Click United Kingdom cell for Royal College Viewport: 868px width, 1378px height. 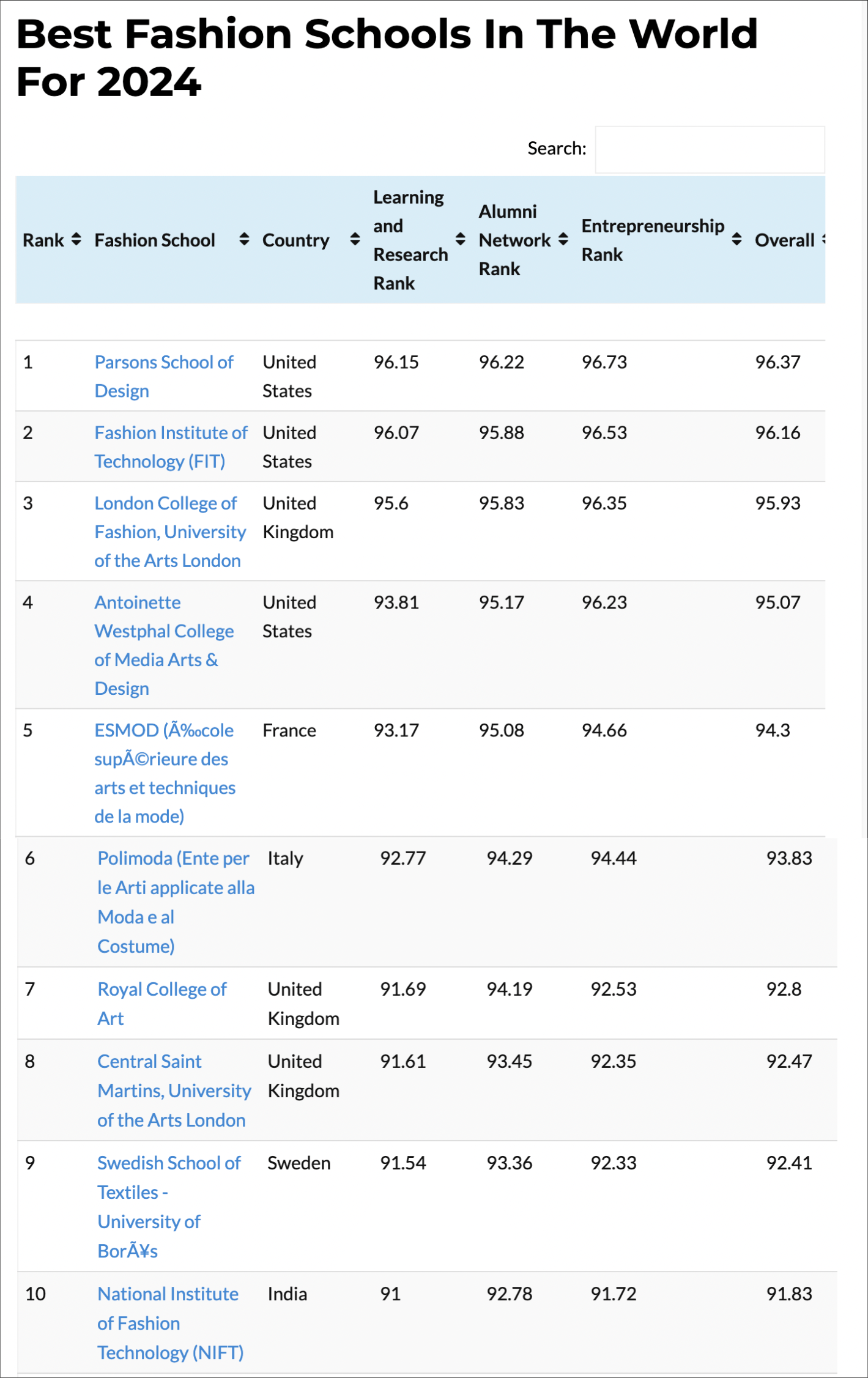point(303,1004)
